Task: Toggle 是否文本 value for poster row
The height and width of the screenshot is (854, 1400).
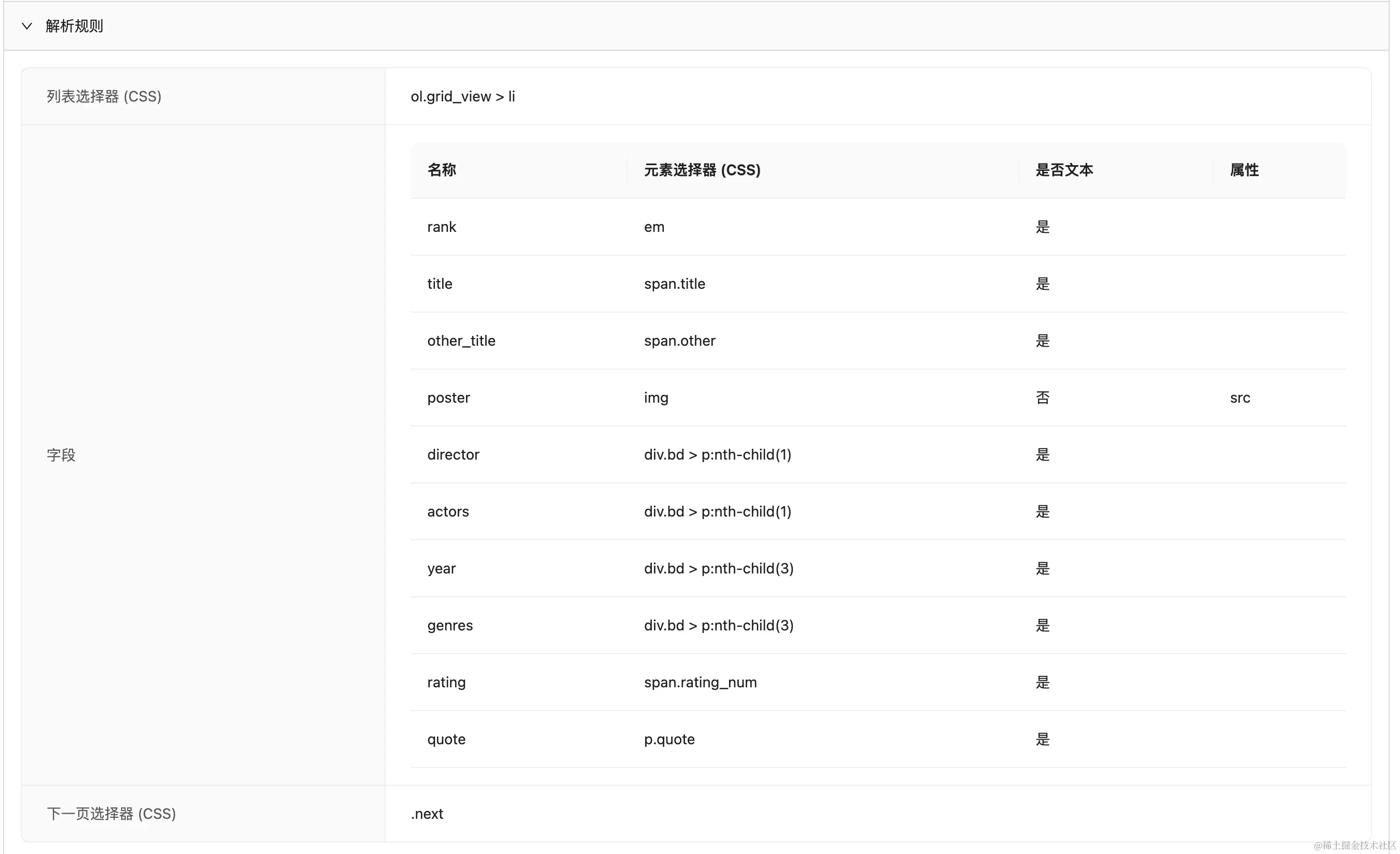Action: coord(1042,397)
